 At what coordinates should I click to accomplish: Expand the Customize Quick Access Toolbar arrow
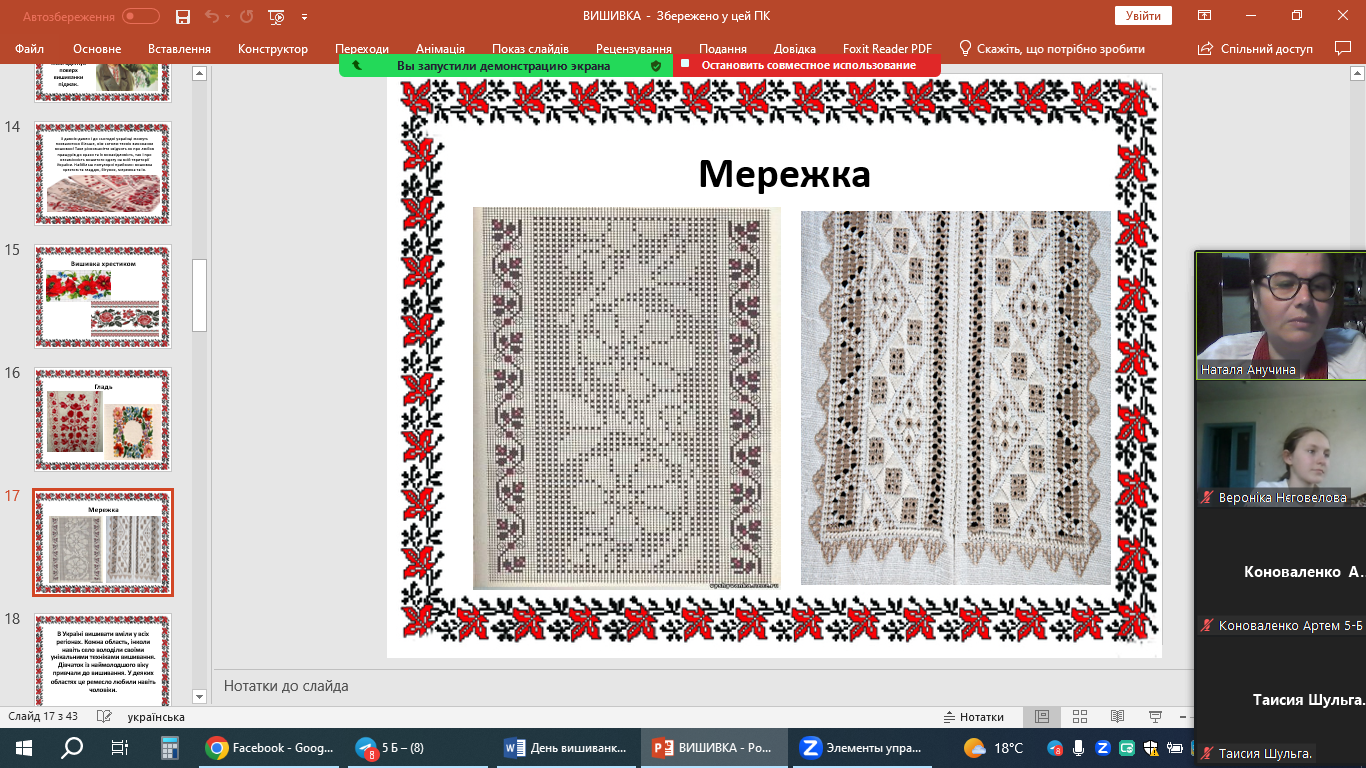coord(304,17)
